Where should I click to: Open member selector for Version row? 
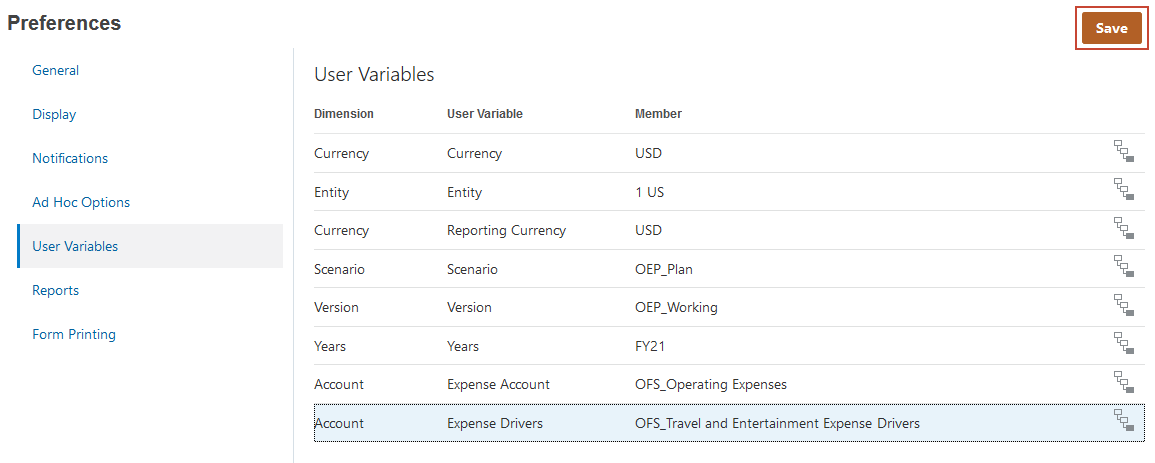(1124, 306)
